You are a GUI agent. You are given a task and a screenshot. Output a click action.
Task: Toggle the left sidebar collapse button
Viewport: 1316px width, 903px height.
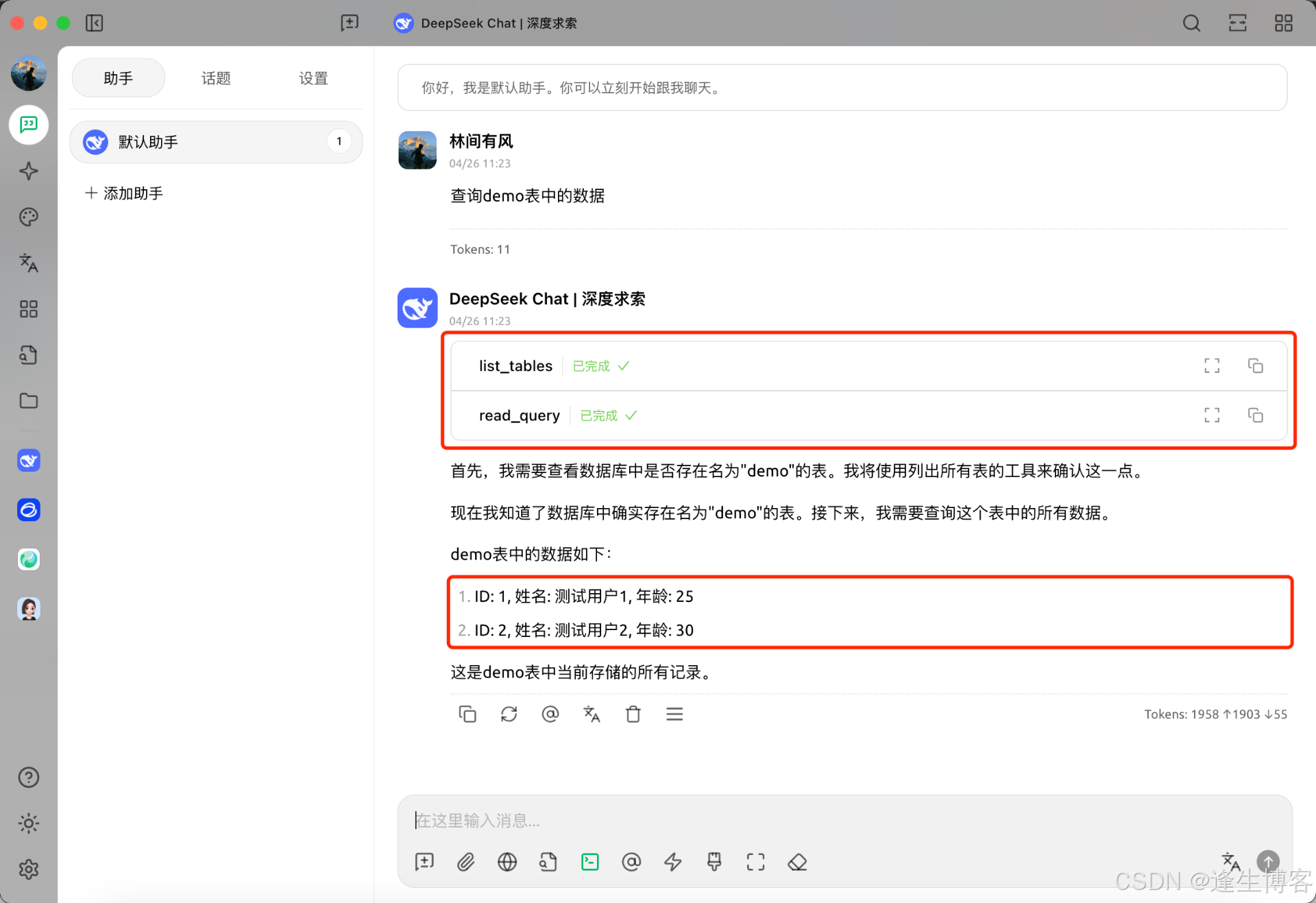coord(94,23)
